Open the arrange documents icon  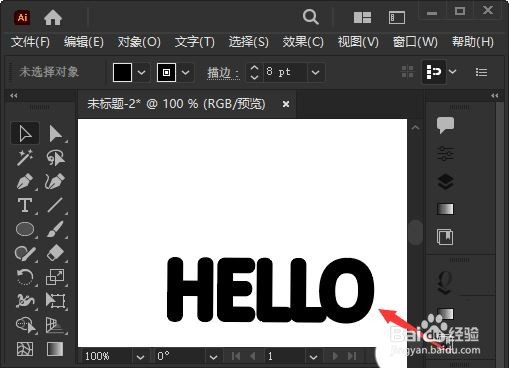click(362, 17)
